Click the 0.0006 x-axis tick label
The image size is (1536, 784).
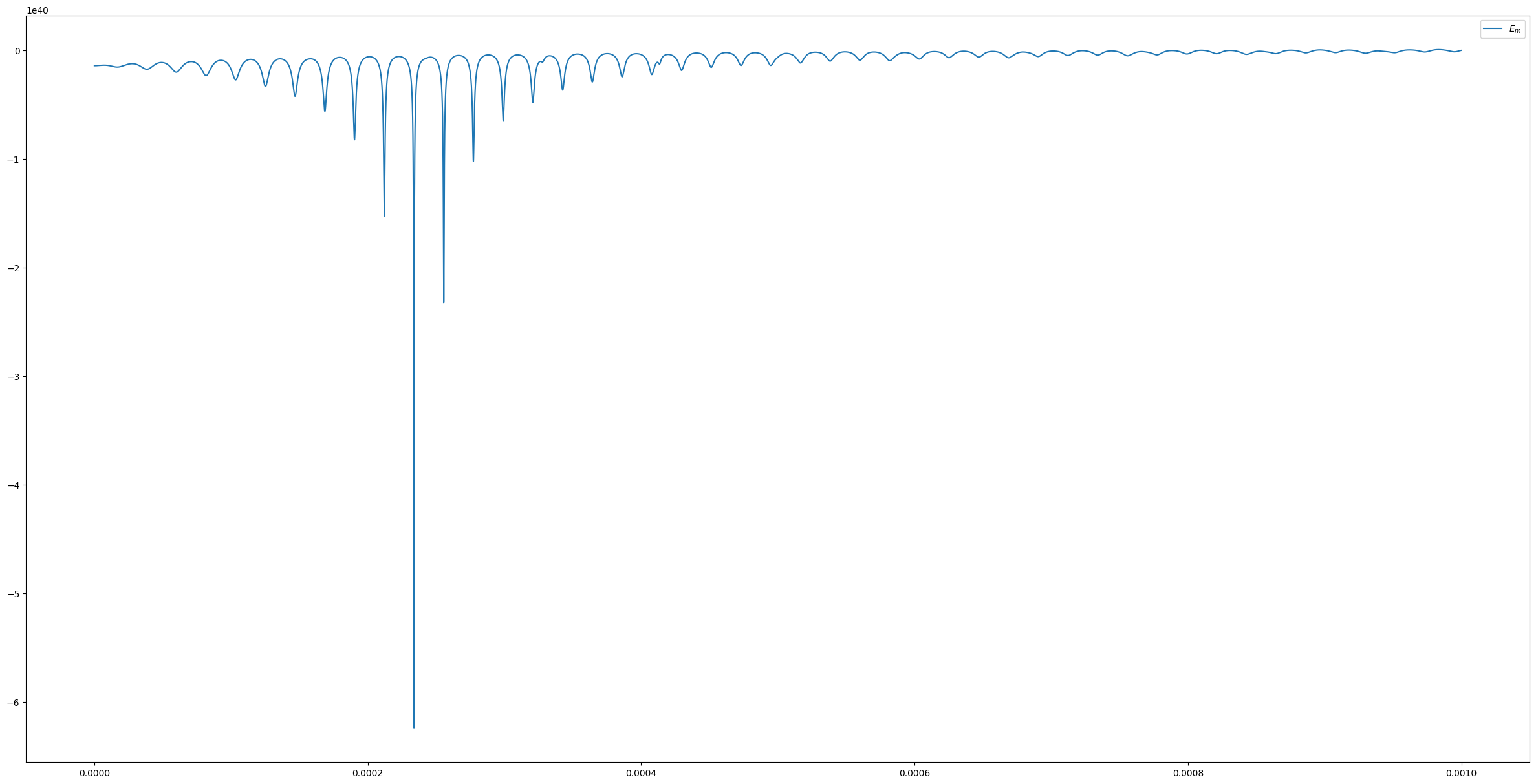(914, 772)
